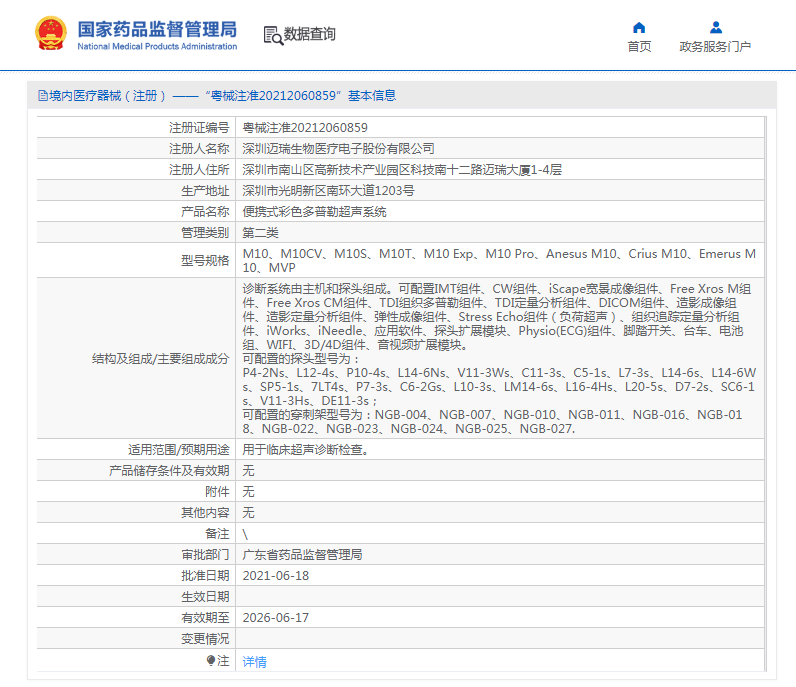Select registration number 粤械注准20212060859 cell
796x687 pixels.
500,127
